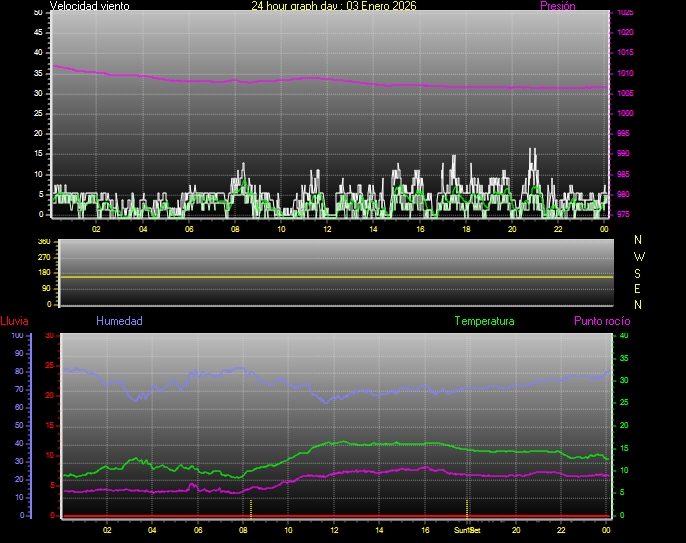Click the 40 temperature axis value
686x543 pixels.
tap(623, 336)
